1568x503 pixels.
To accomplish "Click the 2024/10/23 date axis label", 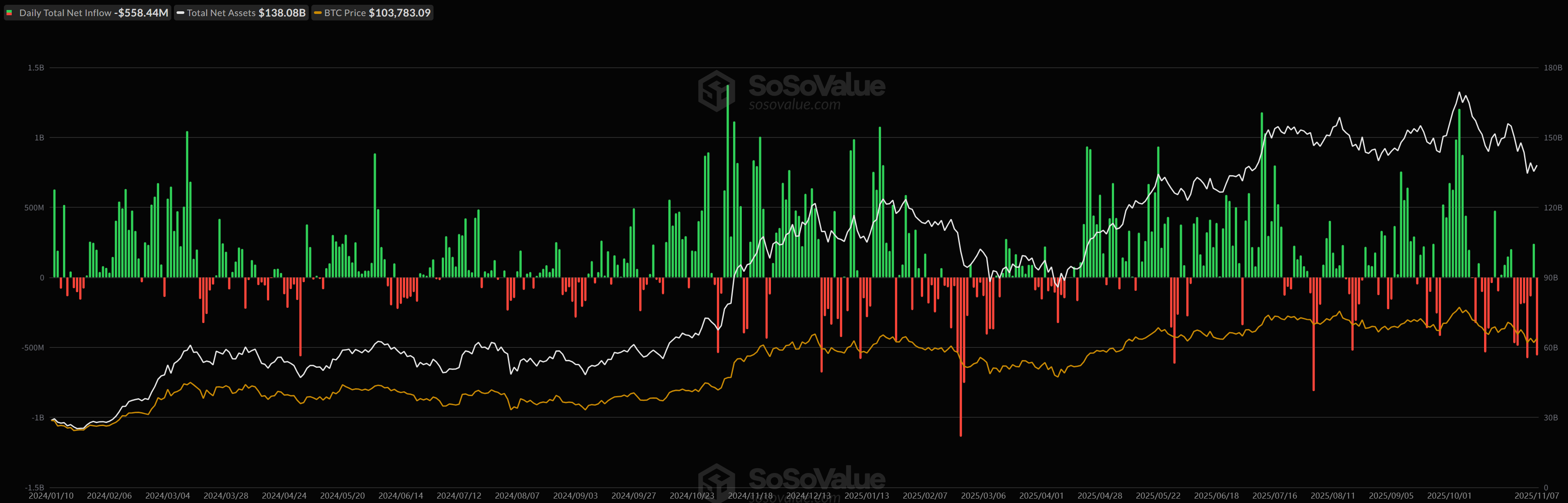I will tap(691, 496).
